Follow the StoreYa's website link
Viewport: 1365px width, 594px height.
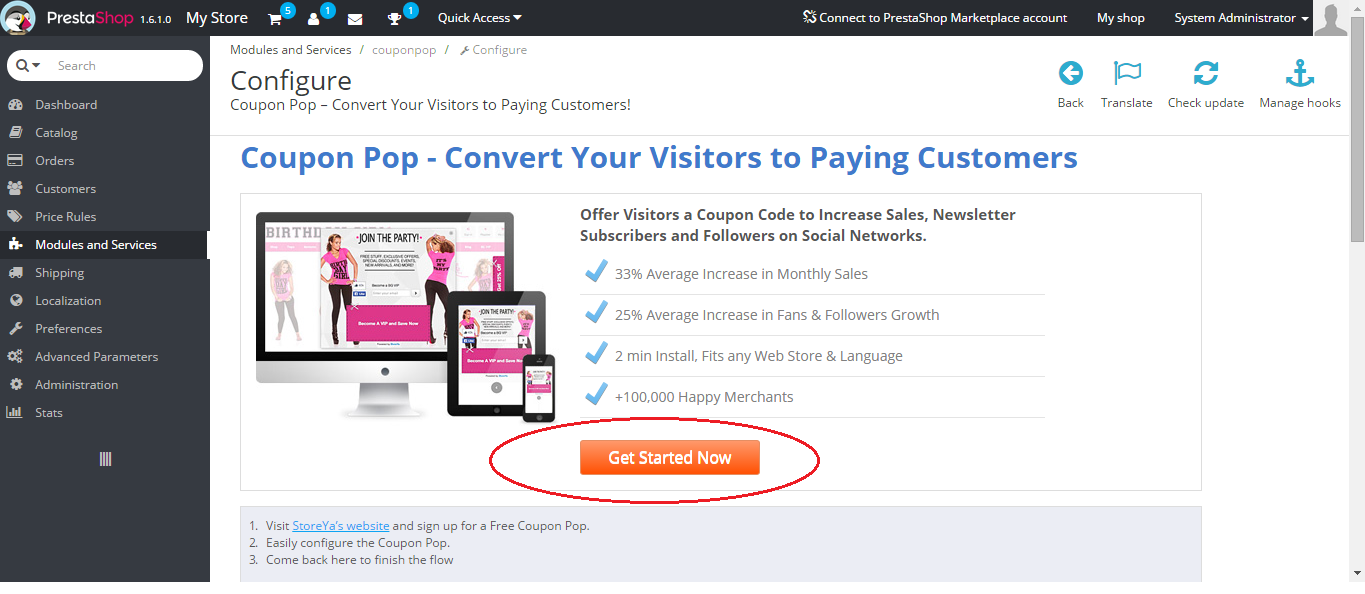pos(341,525)
